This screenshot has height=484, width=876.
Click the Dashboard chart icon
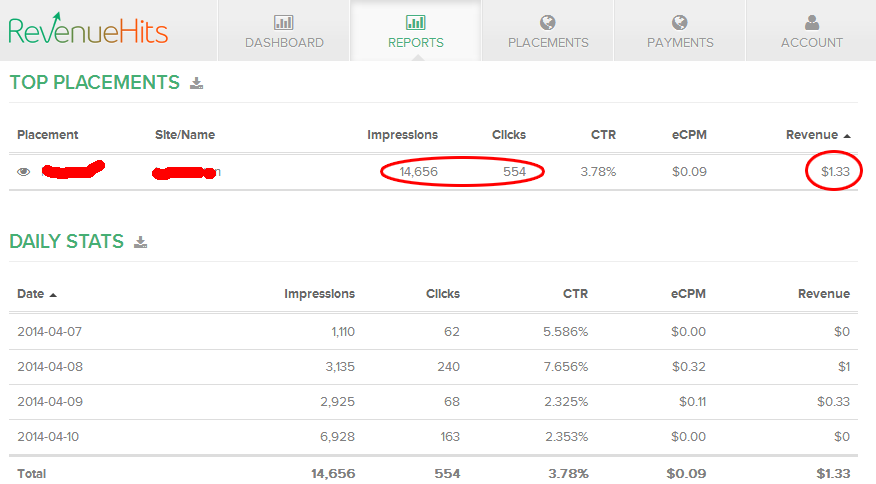[x=284, y=21]
